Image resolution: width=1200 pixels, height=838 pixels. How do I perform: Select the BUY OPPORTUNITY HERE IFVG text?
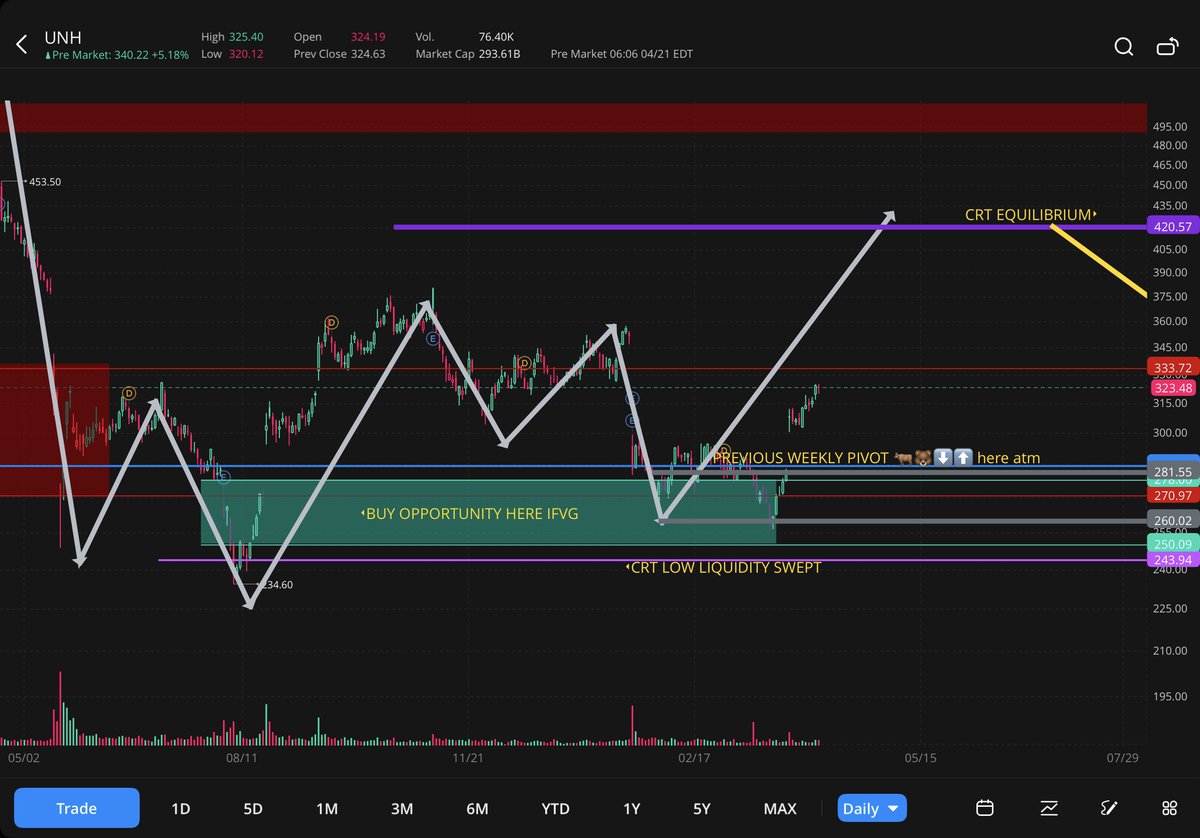click(469, 513)
